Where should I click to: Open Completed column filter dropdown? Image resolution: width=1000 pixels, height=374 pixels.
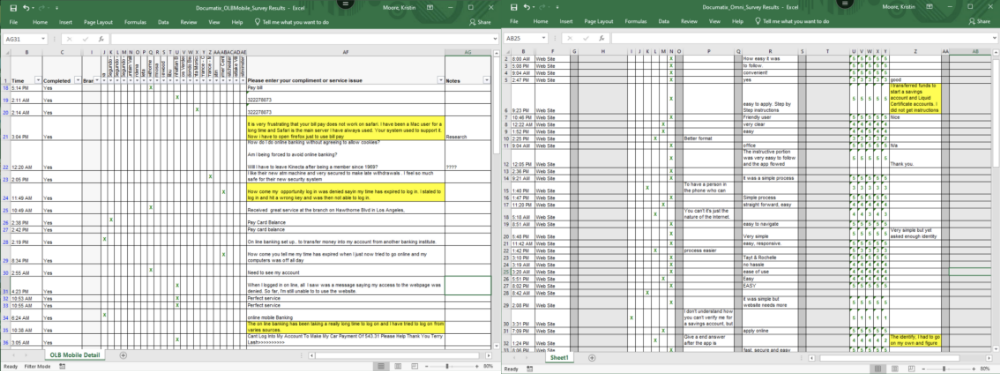point(78,80)
